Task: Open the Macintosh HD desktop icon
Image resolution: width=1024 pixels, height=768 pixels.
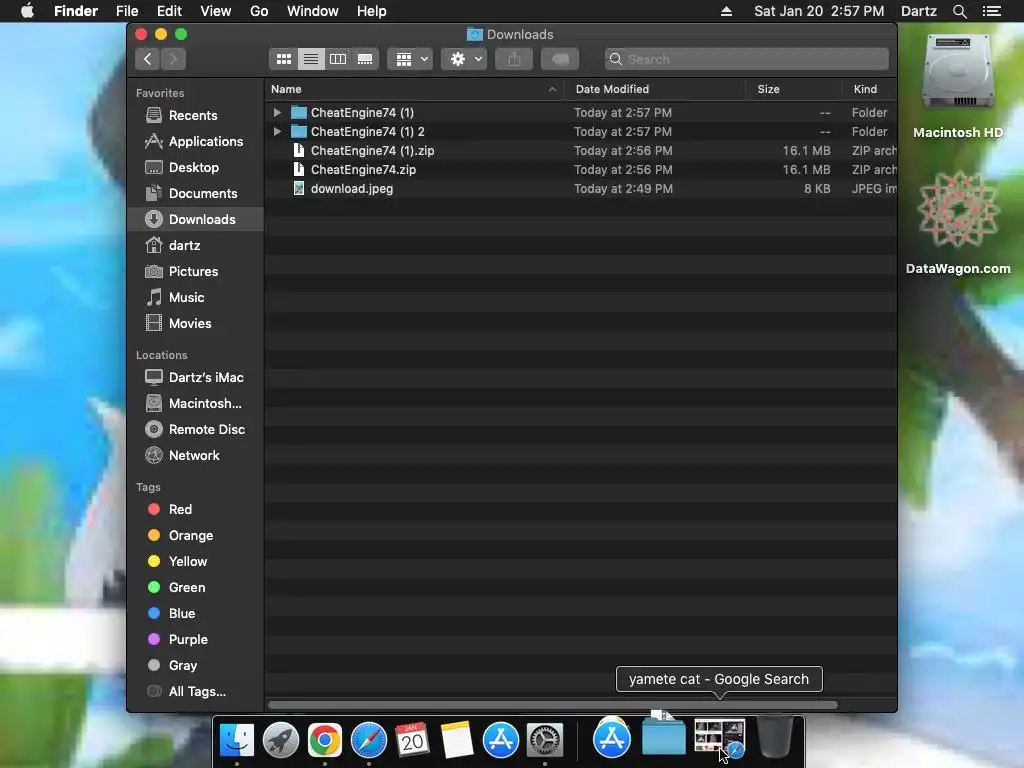Action: point(957,87)
